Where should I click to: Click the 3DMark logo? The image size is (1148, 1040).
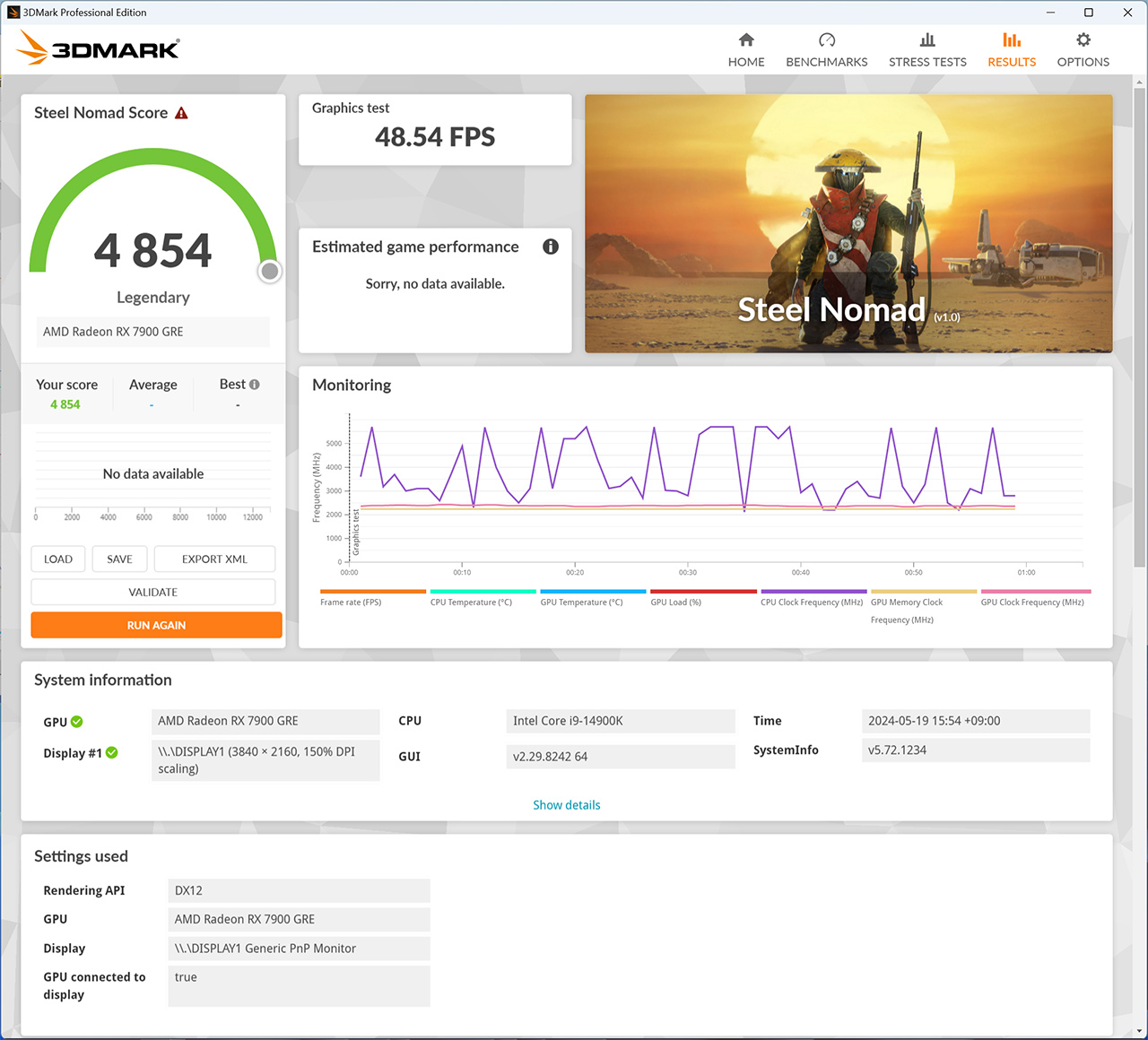click(99, 48)
